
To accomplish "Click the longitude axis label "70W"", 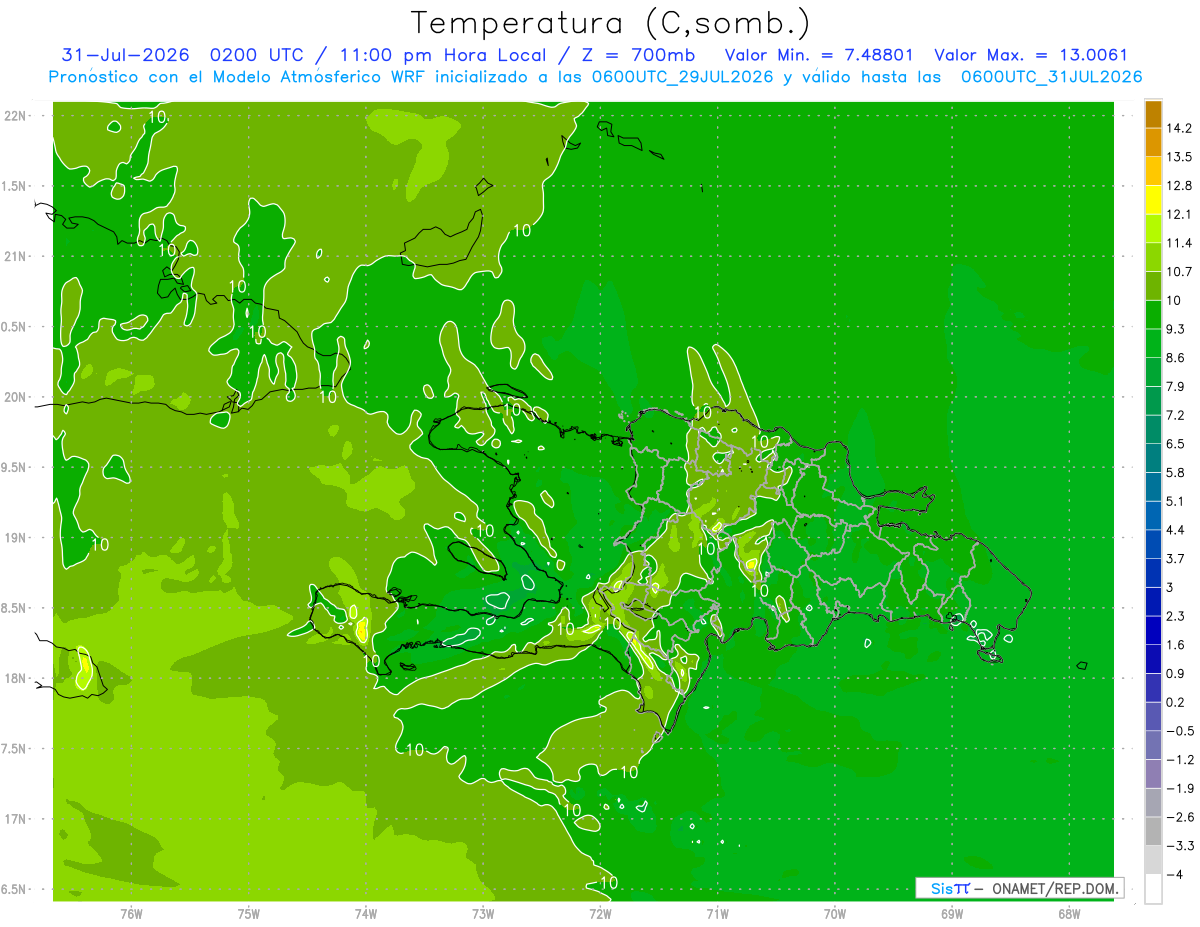I will 835,913.
